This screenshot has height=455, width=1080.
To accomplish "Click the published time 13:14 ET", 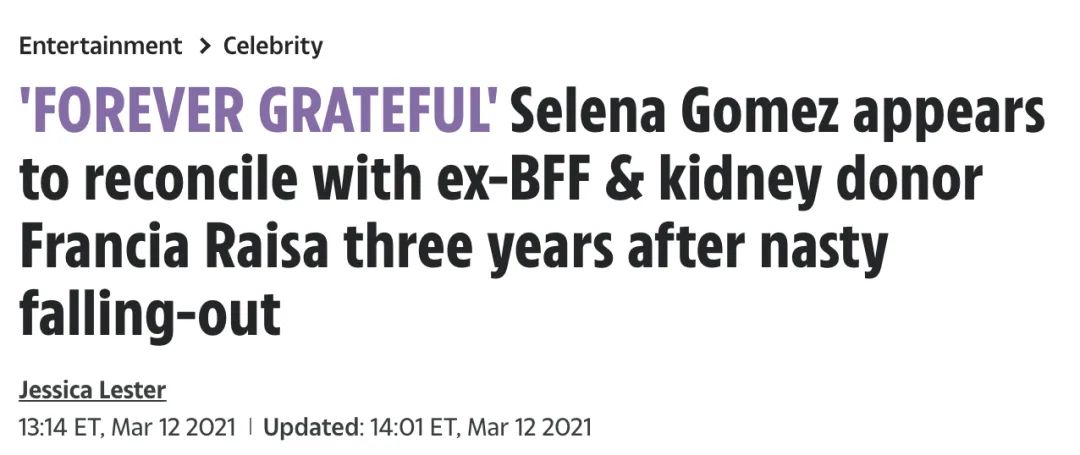I will (61, 427).
